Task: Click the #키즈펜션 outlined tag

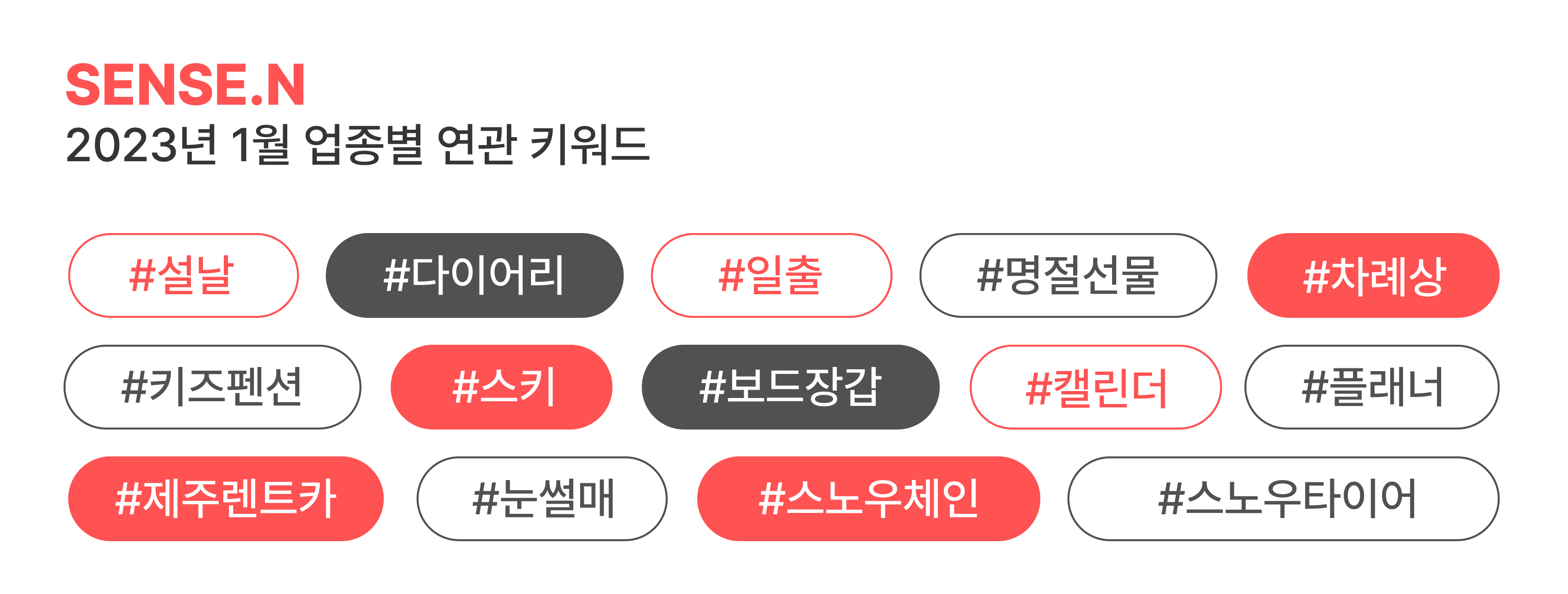Action: pos(212,387)
